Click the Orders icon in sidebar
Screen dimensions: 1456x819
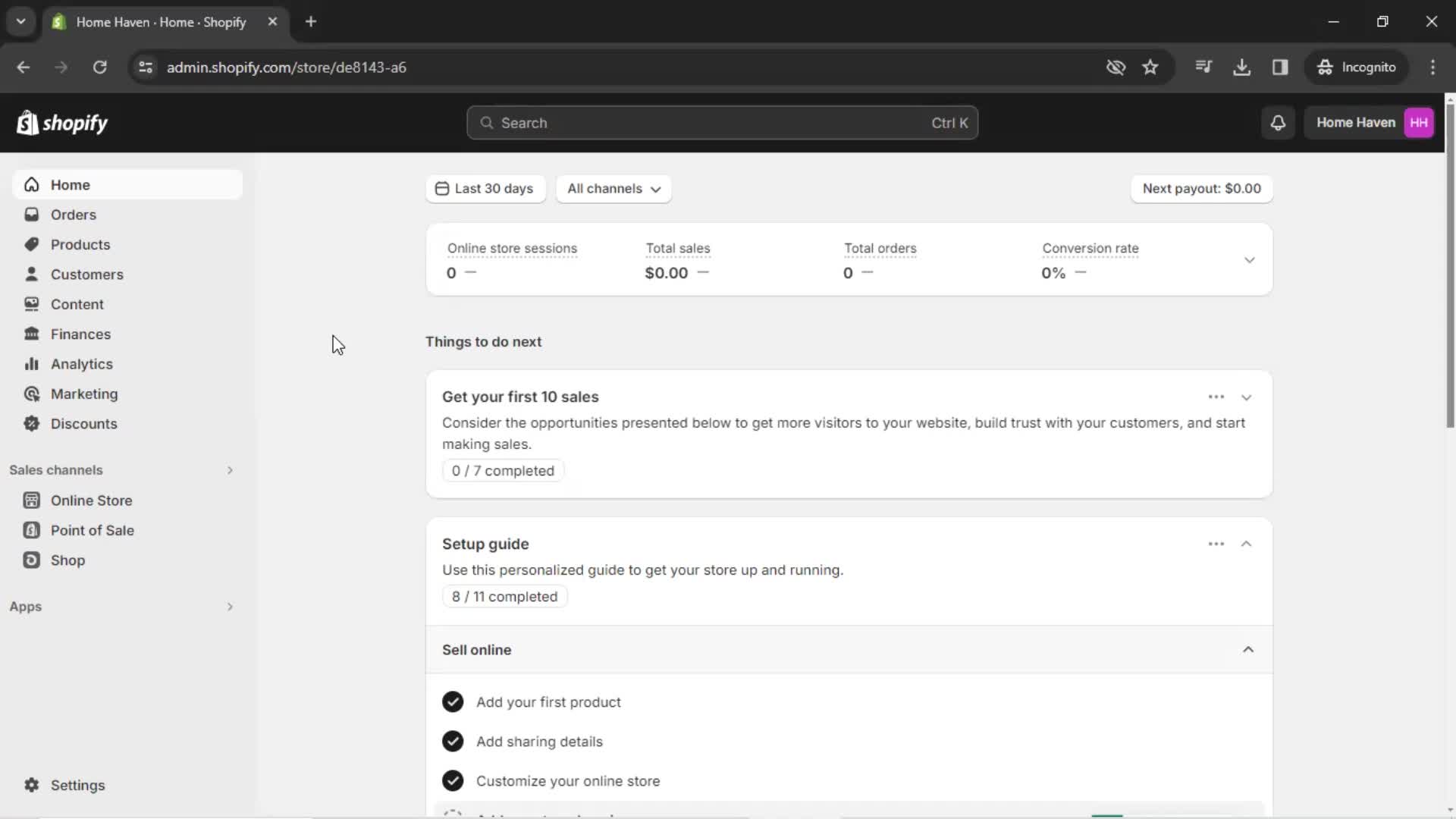[31, 214]
